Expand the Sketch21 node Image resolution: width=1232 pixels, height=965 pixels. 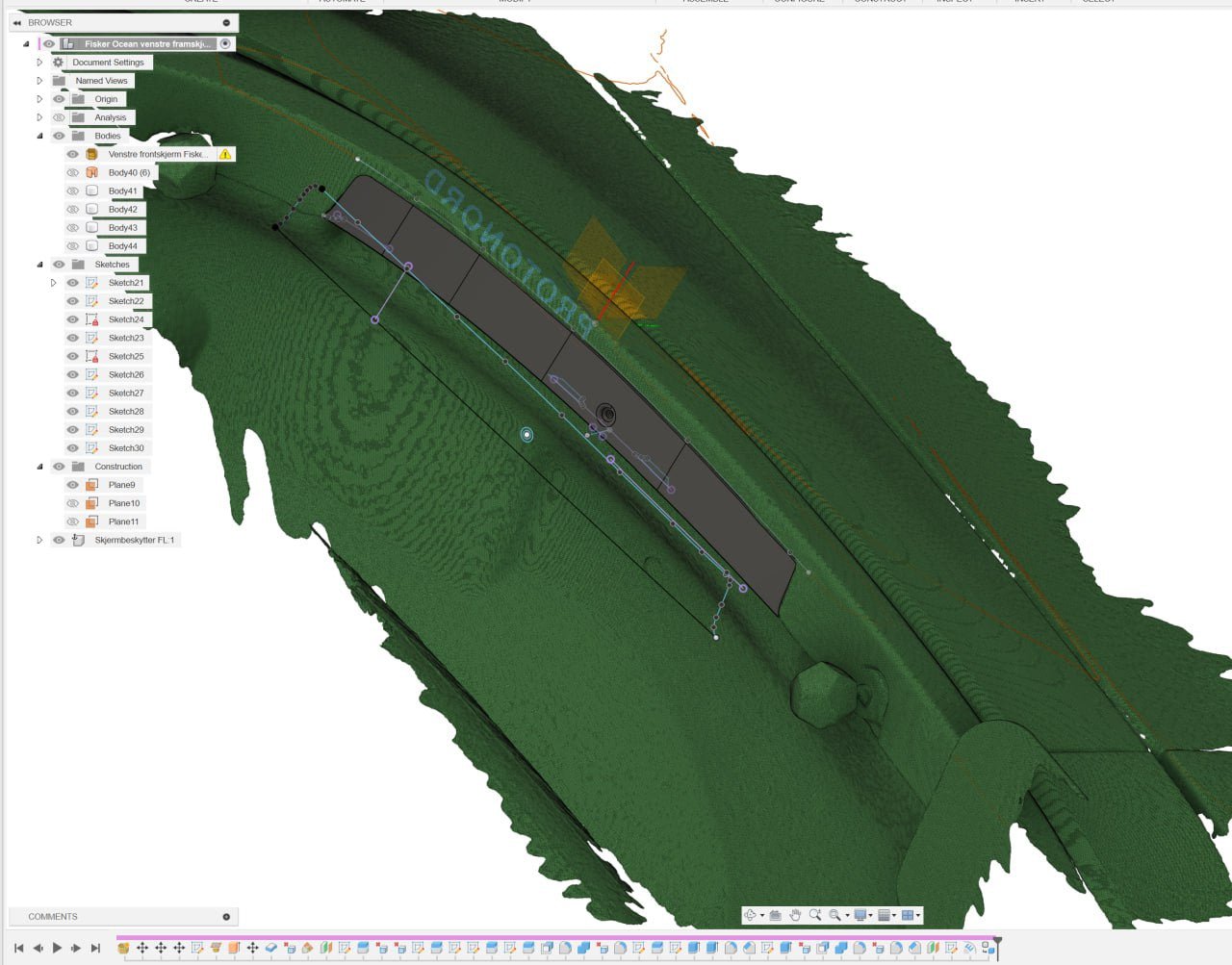click(53, 283)
